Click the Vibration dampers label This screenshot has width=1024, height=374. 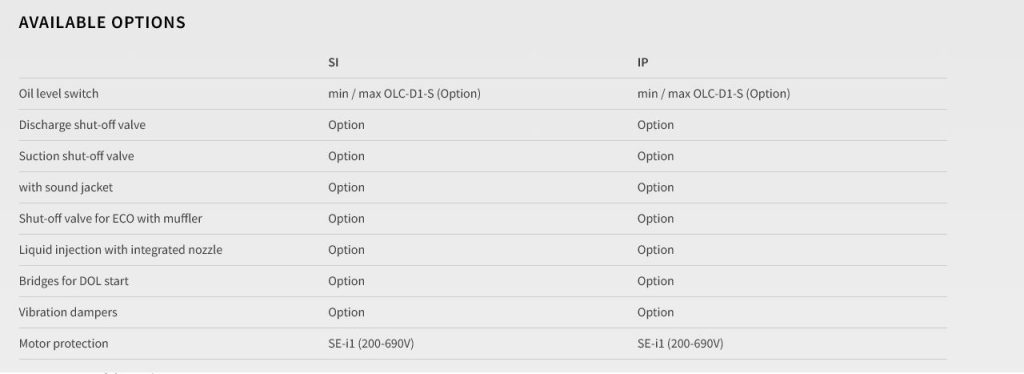click(68, 312)
